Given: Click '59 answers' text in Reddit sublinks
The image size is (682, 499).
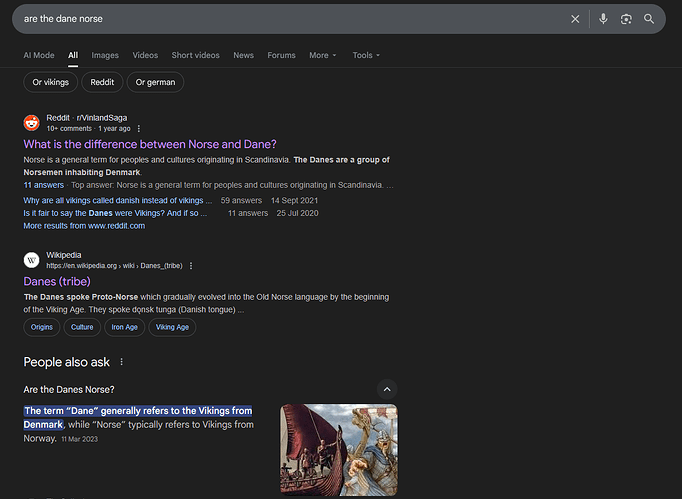Looking at the screenshot, I should click(241, 201).
